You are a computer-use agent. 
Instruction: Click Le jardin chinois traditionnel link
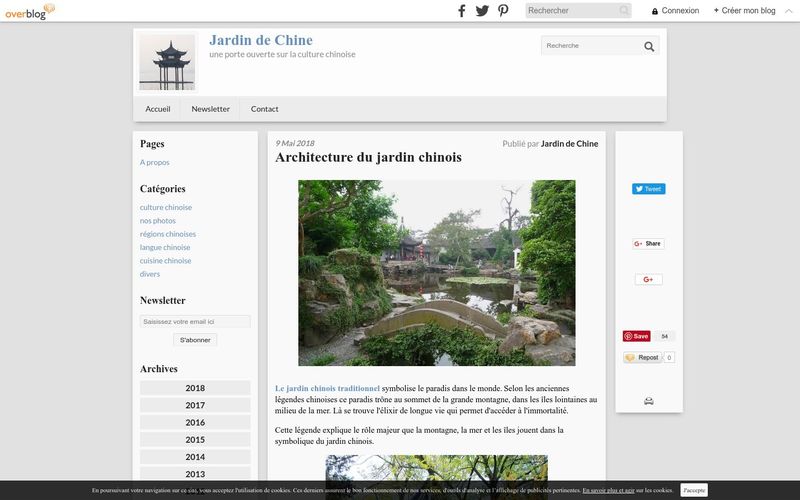pyautogui.click(x=328, y=388)
